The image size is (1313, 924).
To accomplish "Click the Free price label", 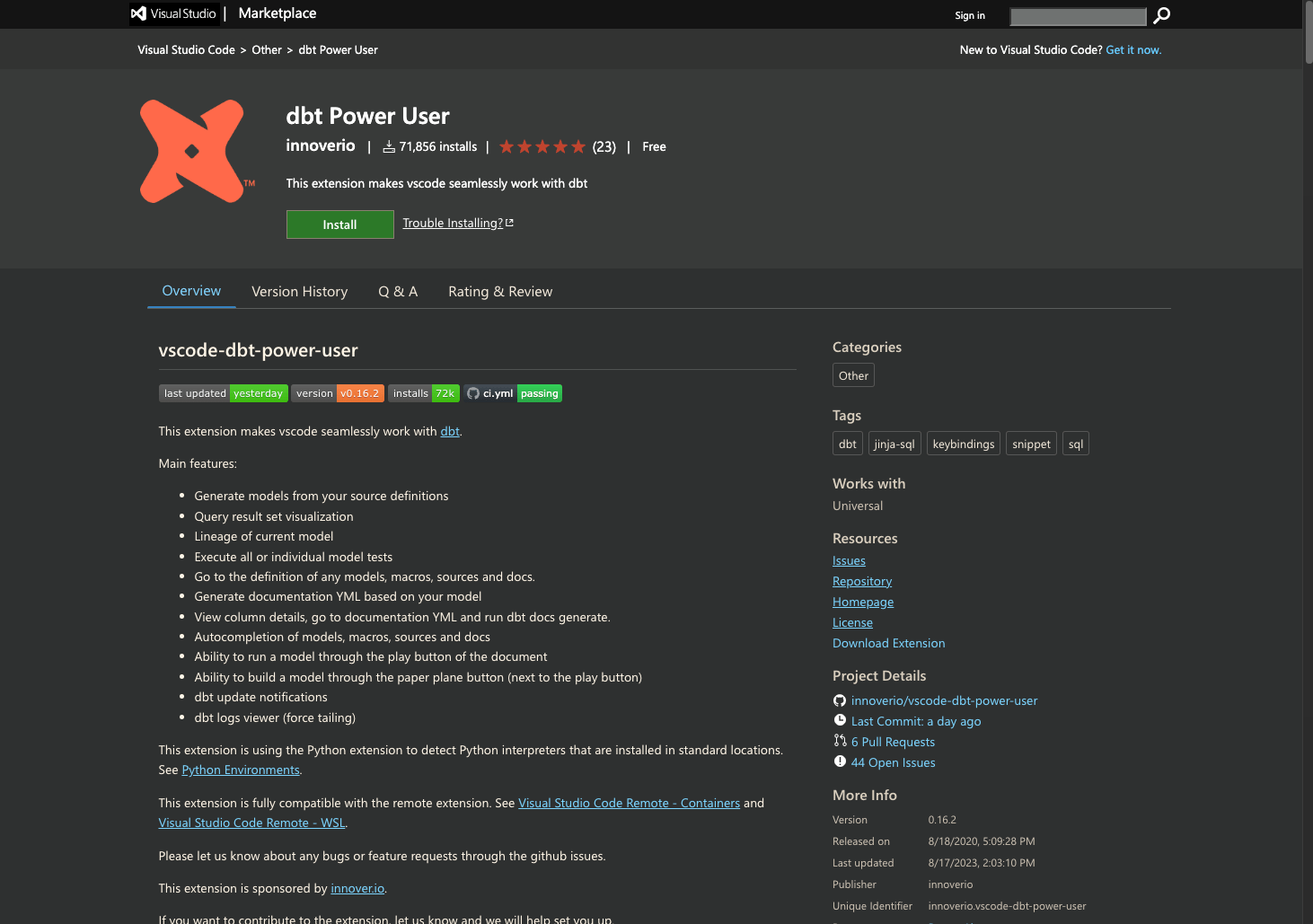I will pyautogui.click(x=654, y=146).
